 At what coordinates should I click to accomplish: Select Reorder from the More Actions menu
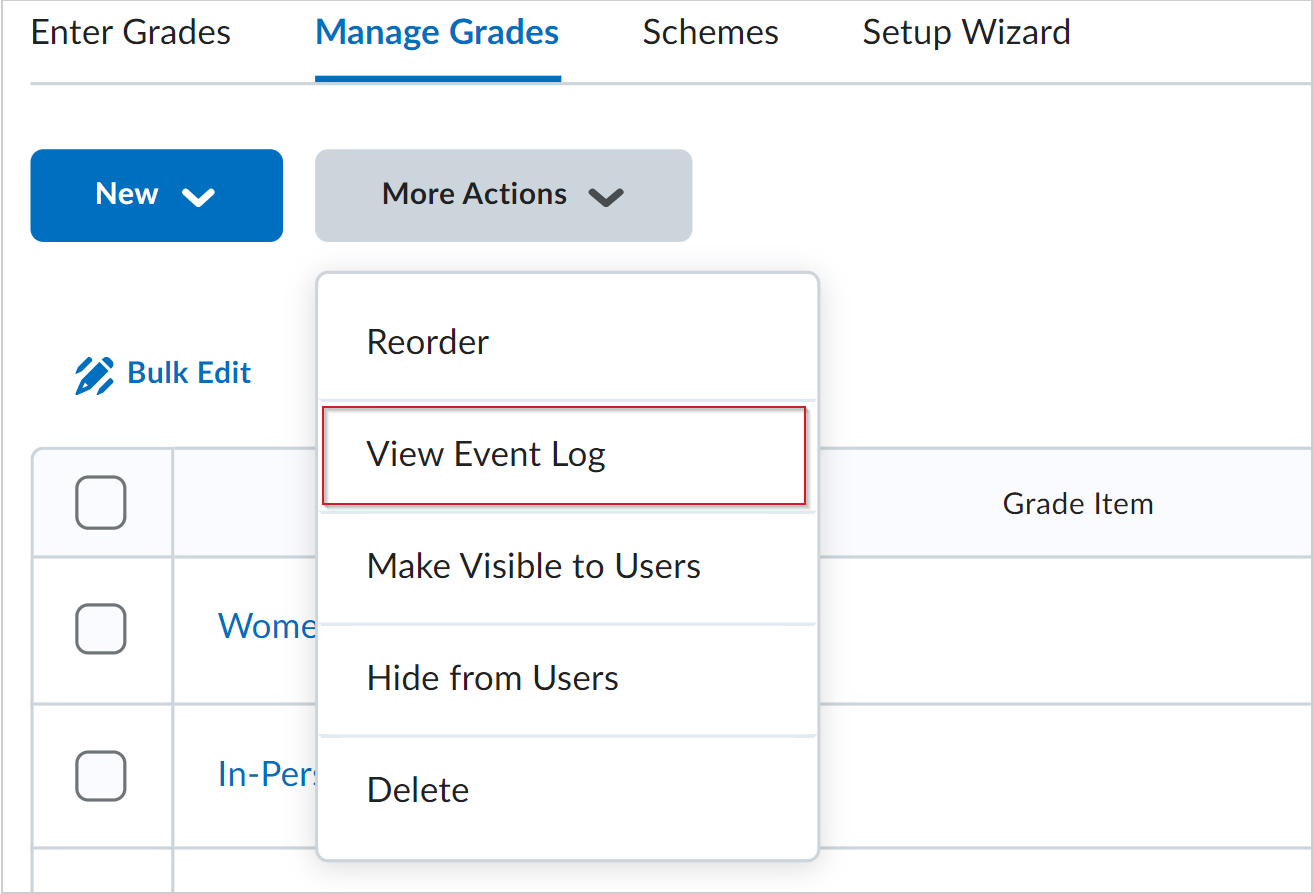(x=427, y=341)
